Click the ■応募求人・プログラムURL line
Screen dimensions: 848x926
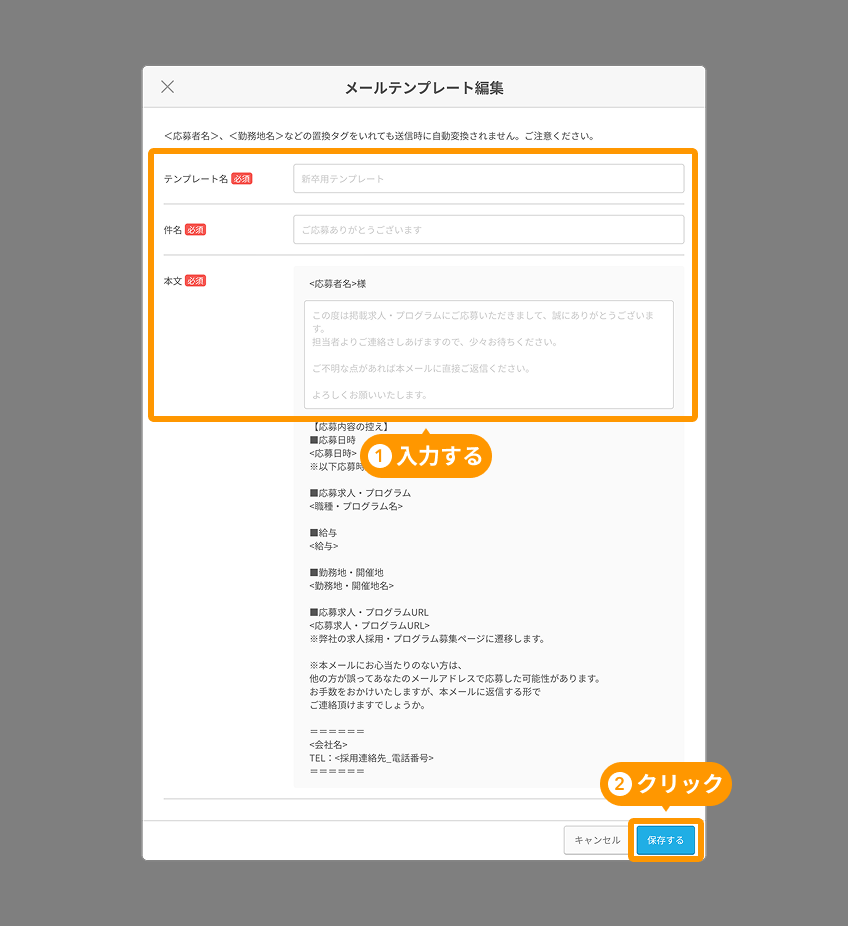(x=369, y=612)
